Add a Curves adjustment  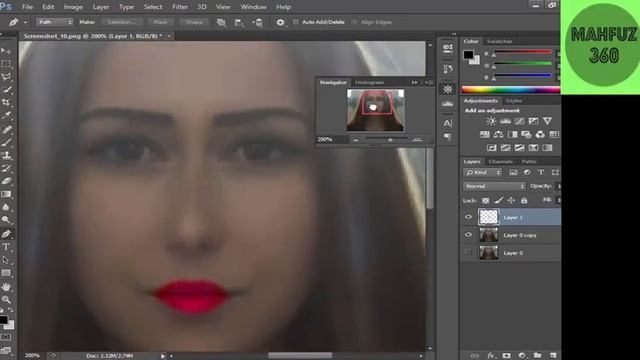(x=519, y=121)
